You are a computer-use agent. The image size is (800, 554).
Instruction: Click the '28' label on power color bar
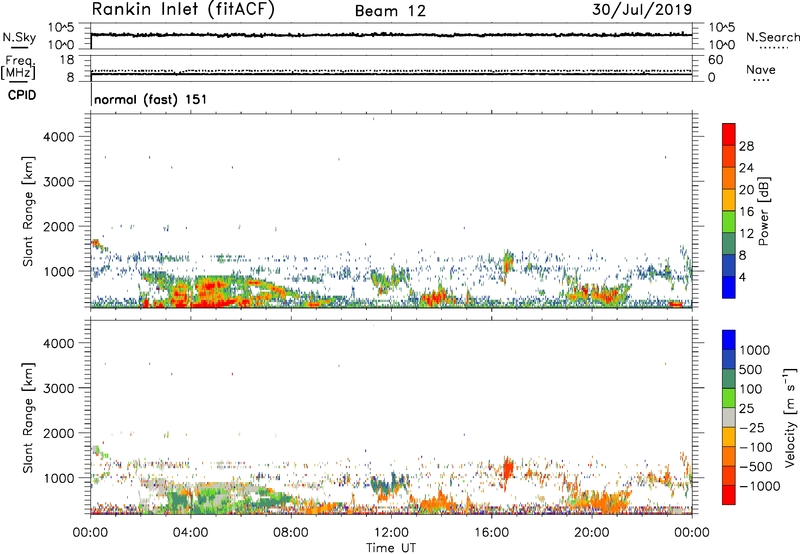pos(746,146)
